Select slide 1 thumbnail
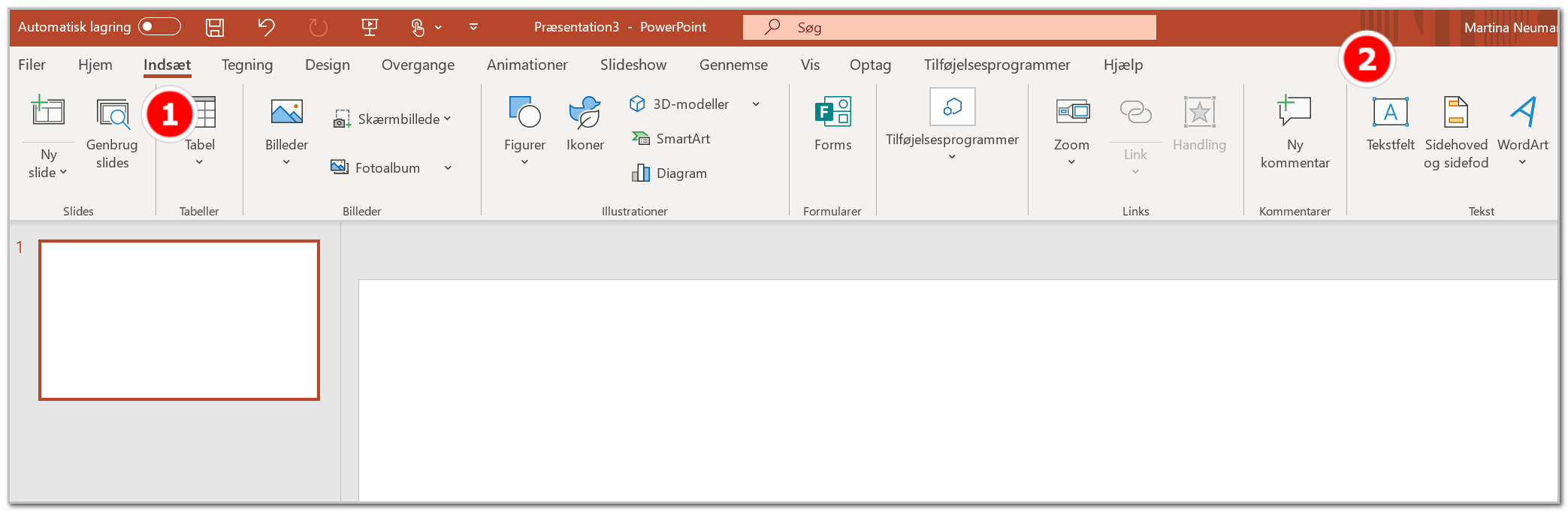 coord(180,320)
